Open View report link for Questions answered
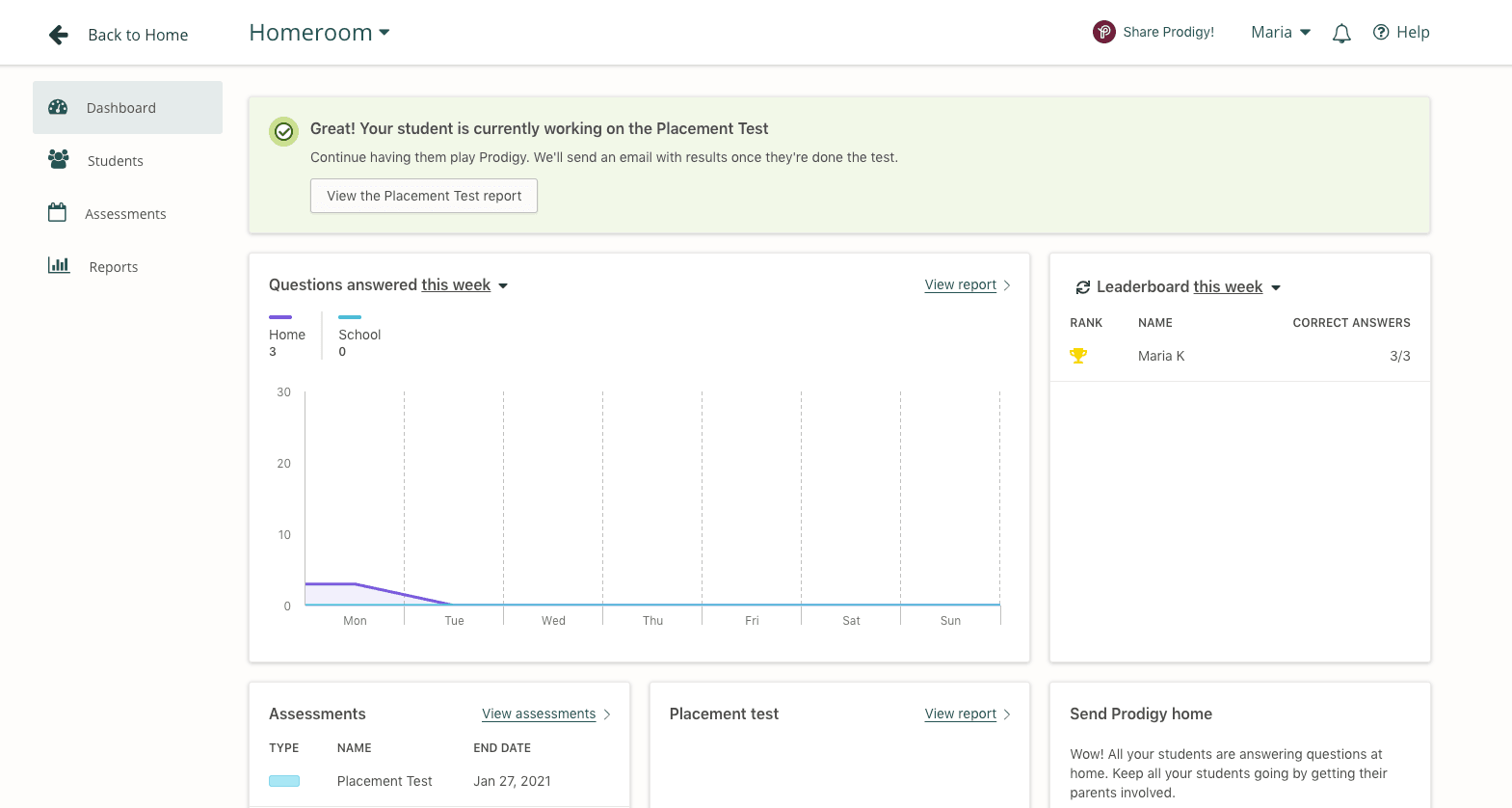 960,284
